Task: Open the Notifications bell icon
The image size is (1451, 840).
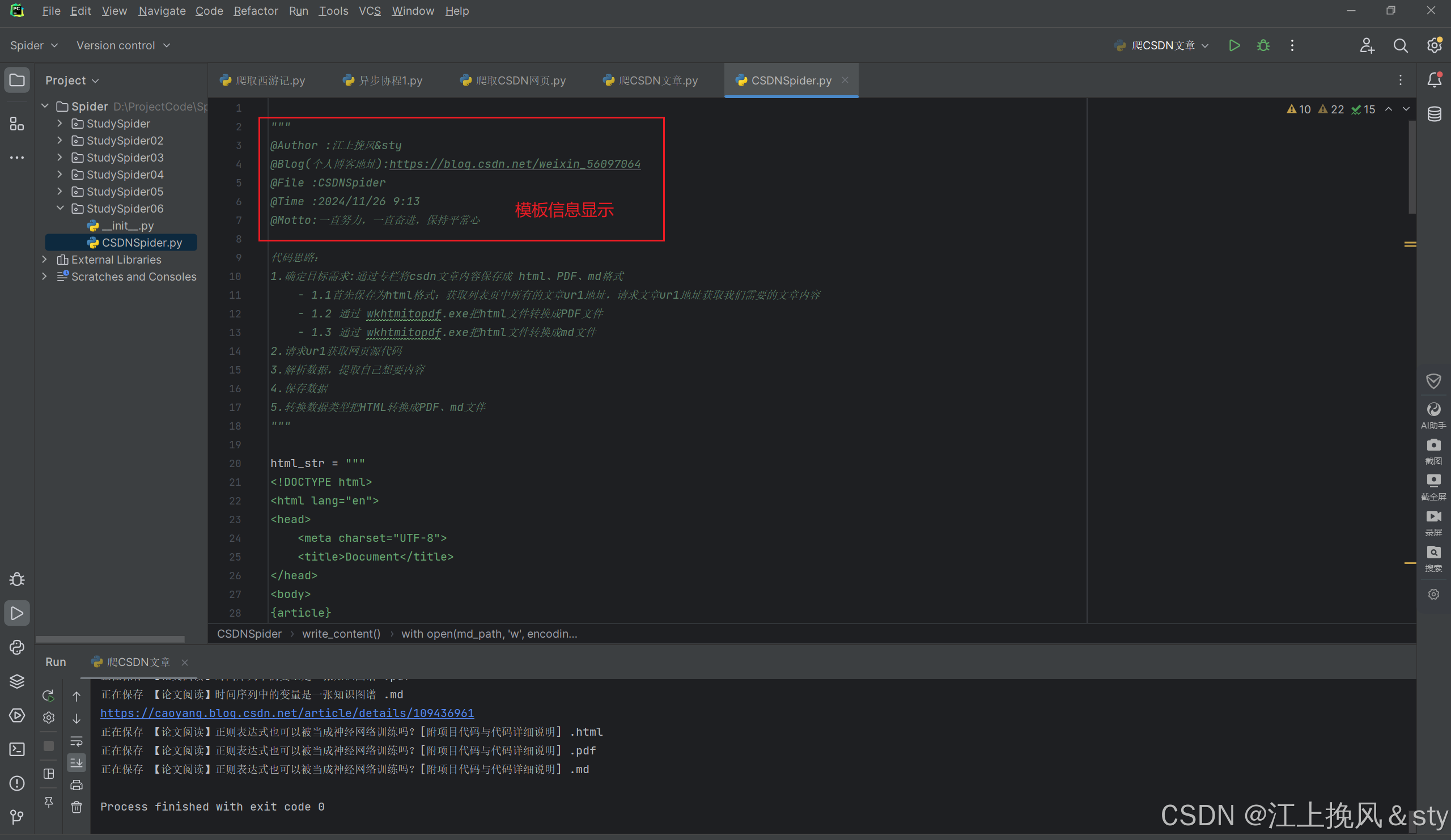Action: [1434, 80]
